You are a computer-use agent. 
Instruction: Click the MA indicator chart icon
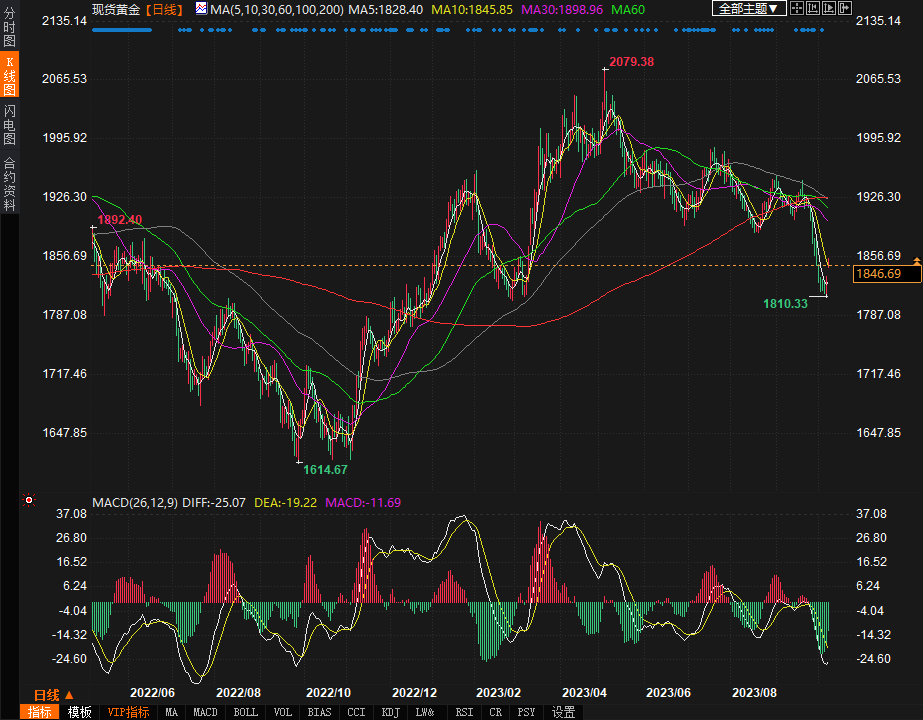pyautogui.click(x=201, y=9)
